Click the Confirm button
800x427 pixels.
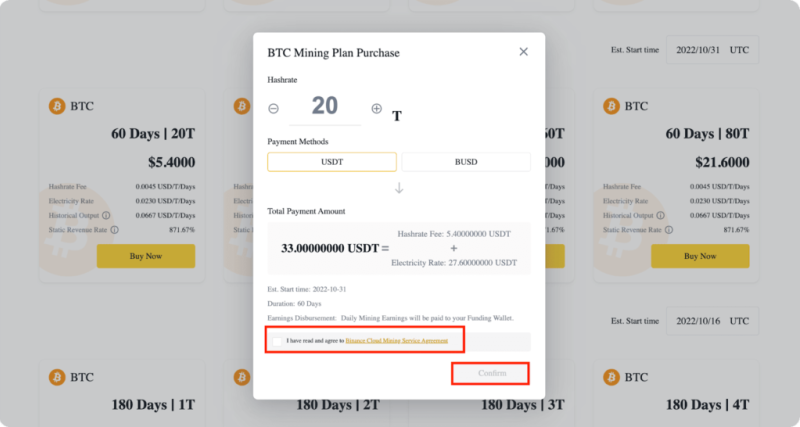point(492,373)
